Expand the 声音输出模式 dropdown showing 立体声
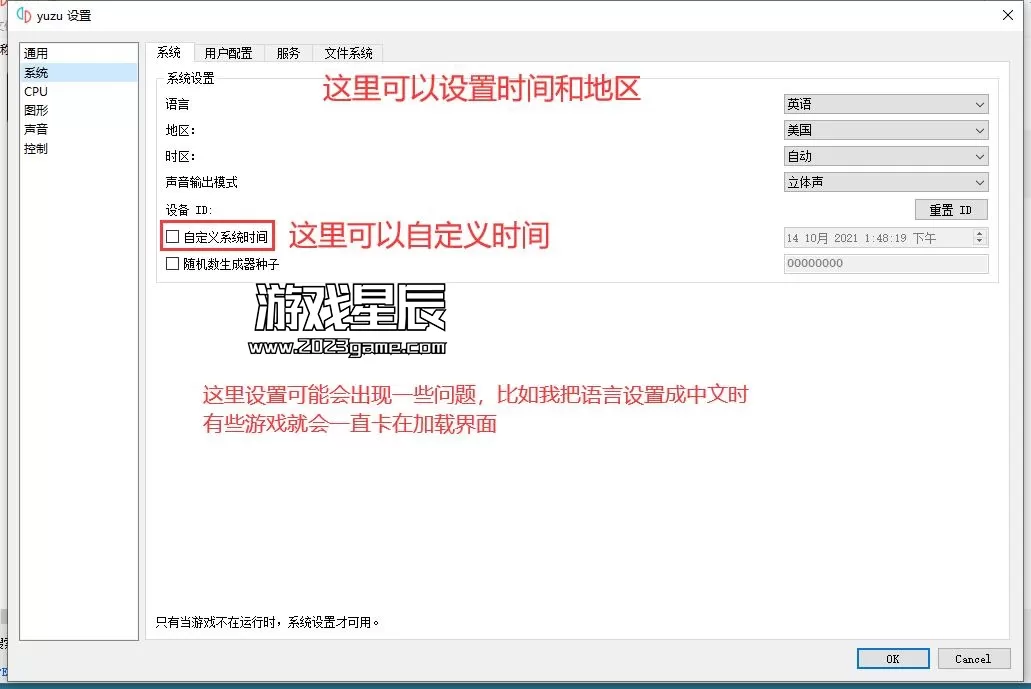1031x689 pixels. [885, 182]
